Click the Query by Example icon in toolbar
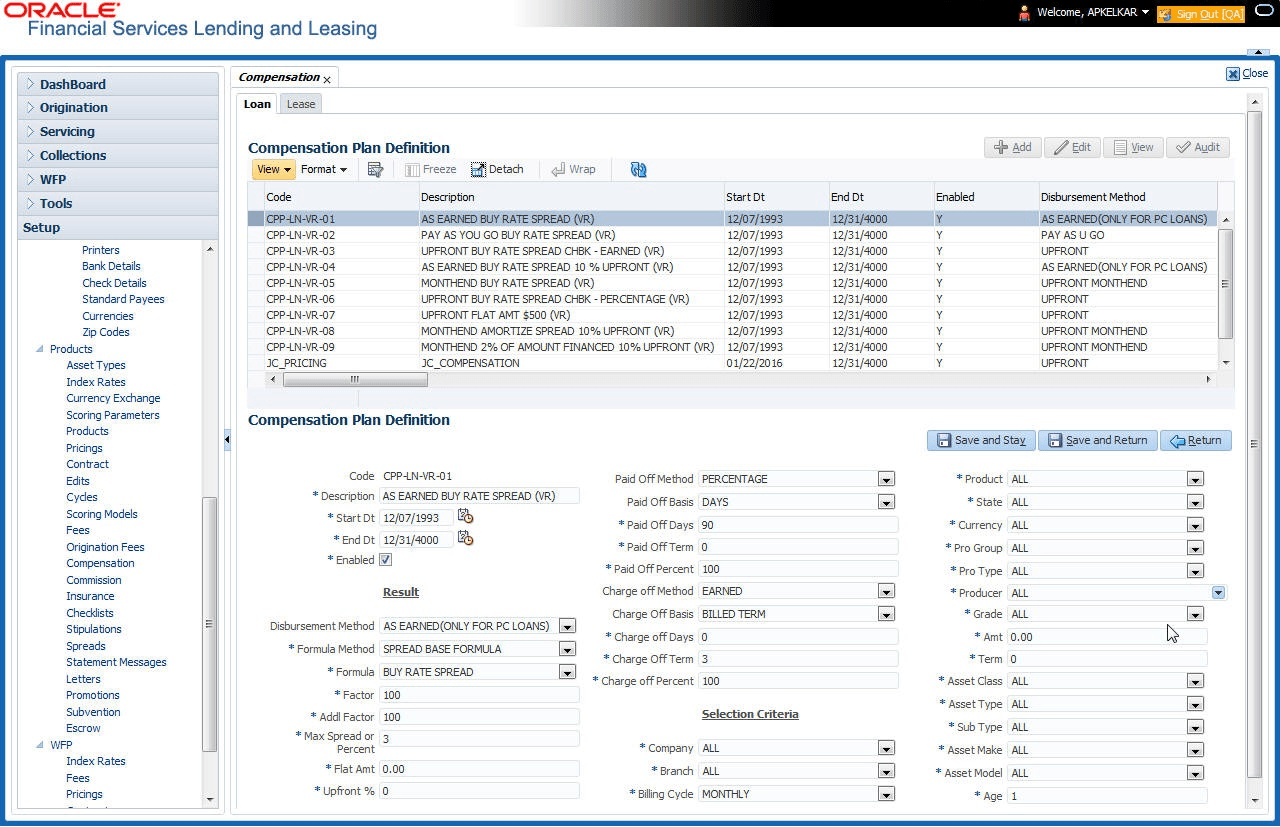This screenshot has height=827, width=1280. 375,169
